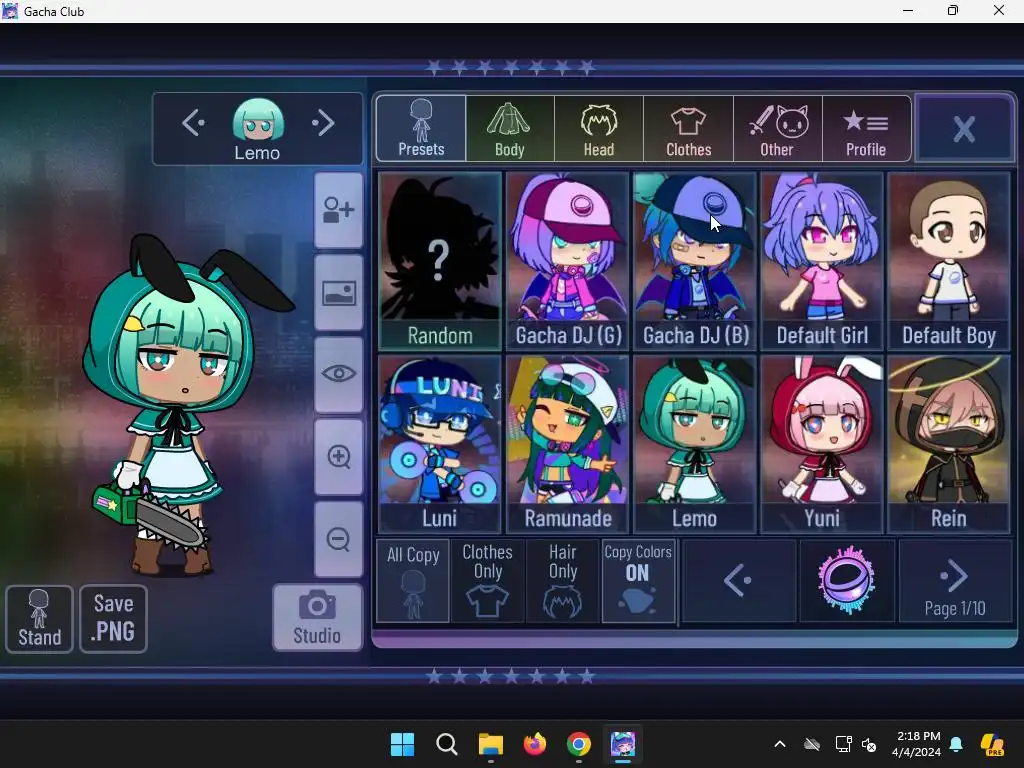The image size is (1024, 768).
Task: Open the background image picker
Action: [x=338, y=293]
